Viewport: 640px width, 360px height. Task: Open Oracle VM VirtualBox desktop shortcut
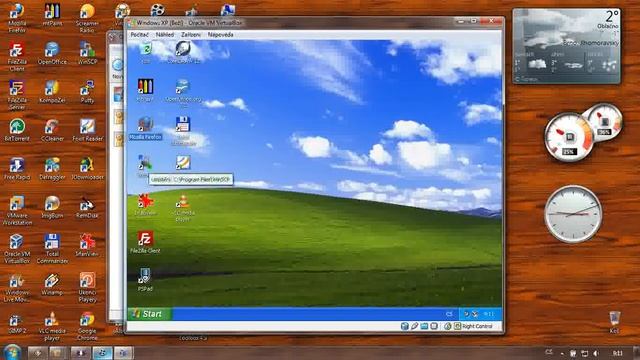17,248
